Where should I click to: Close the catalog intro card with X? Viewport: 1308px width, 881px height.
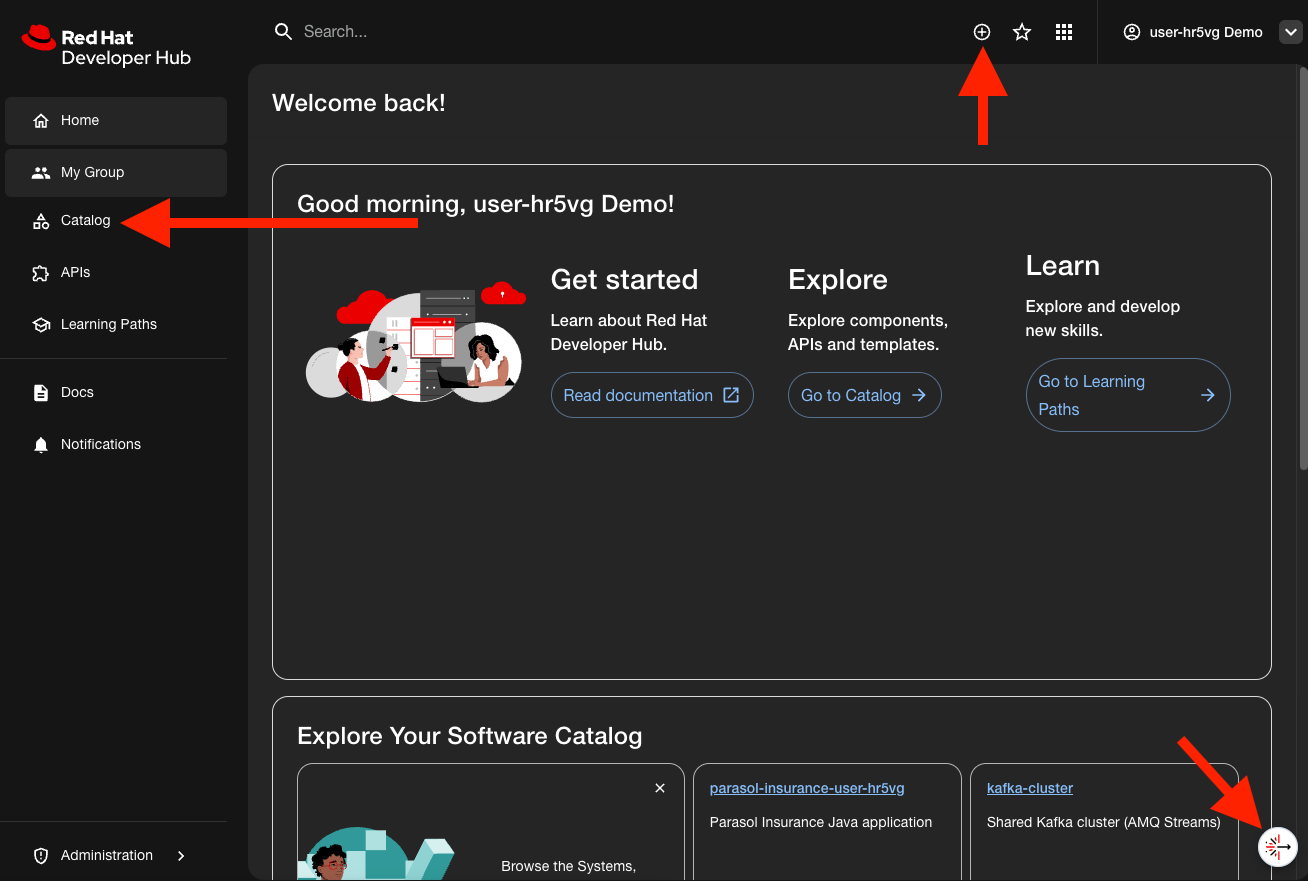pos(660,788)
